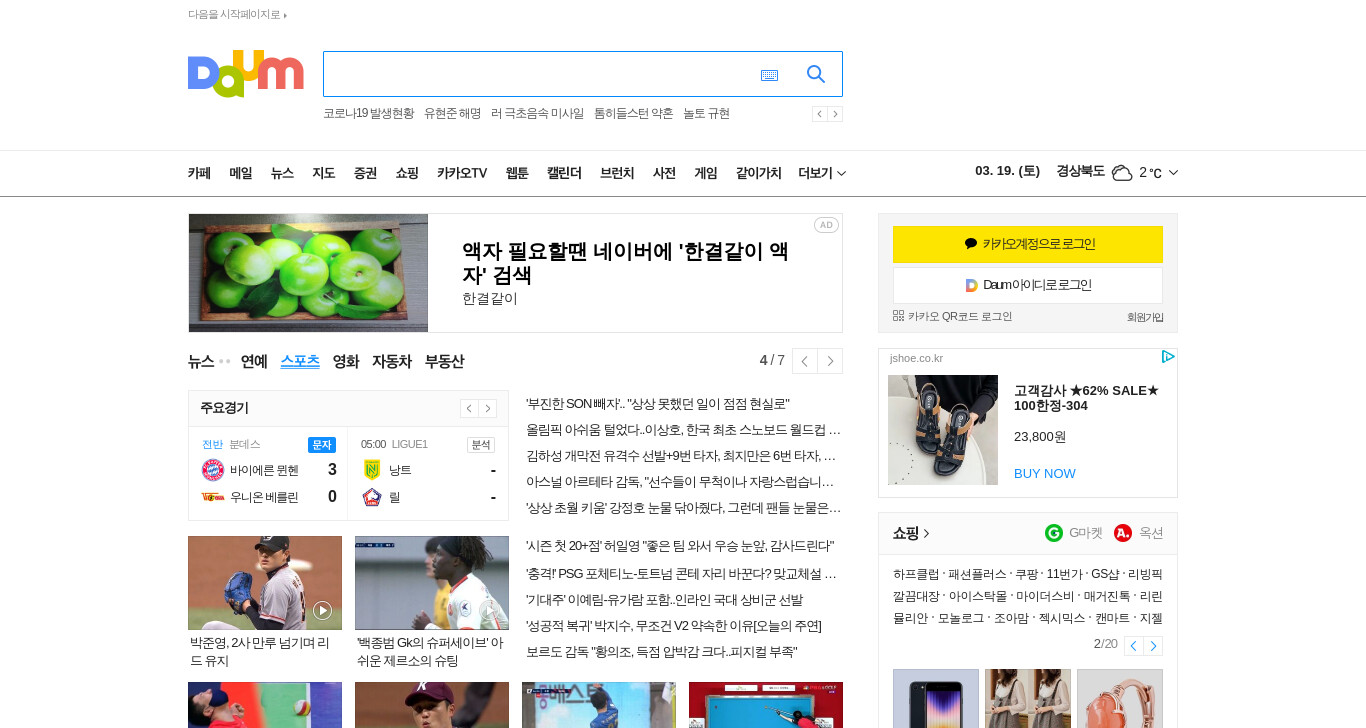Click the Lille team crest
This screenshot has width=1366, height=728.
pos(372,496)
